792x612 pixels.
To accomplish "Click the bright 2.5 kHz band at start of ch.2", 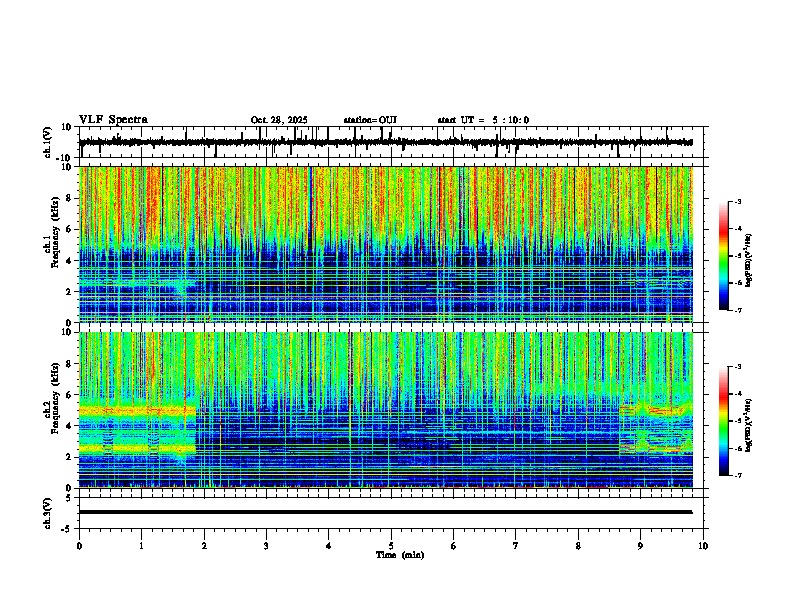I will click(x=137, y=448).
